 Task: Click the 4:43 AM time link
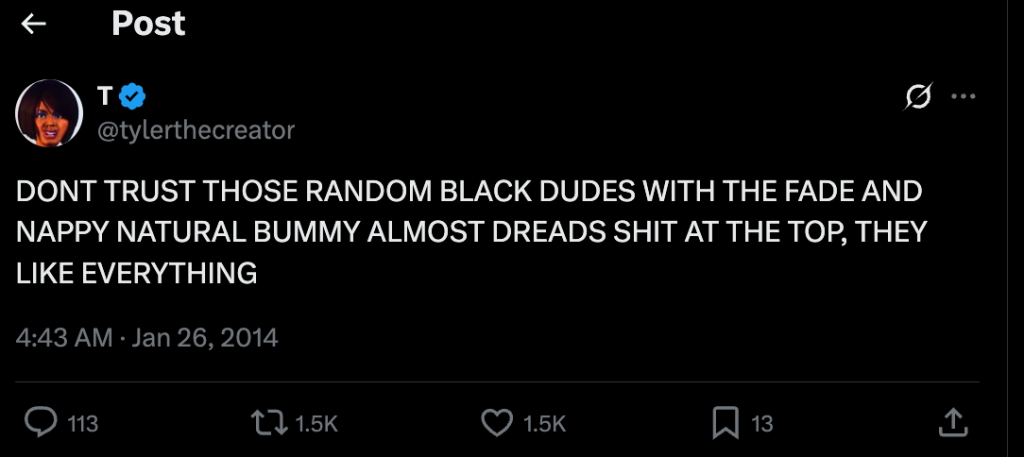[x=64, y=338]
